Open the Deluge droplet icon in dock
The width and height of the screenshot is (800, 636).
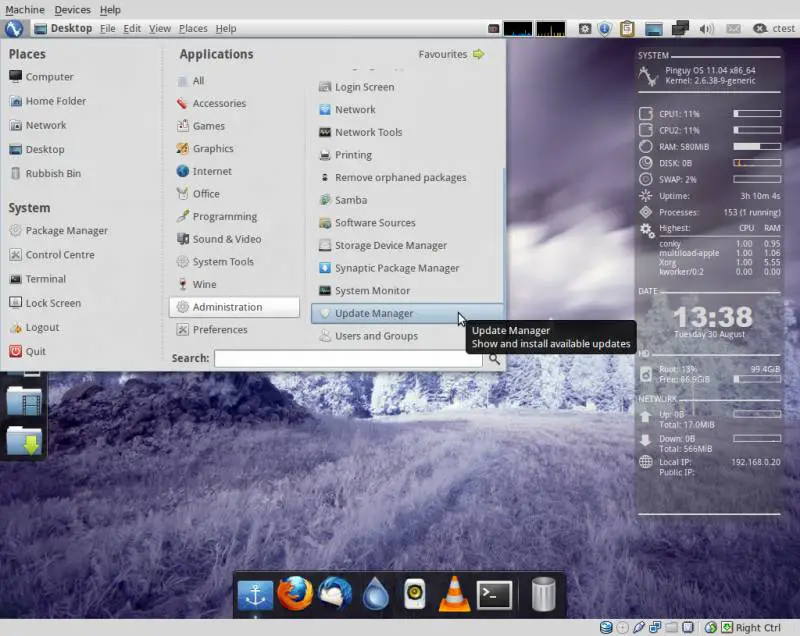(x=376, y=594)
